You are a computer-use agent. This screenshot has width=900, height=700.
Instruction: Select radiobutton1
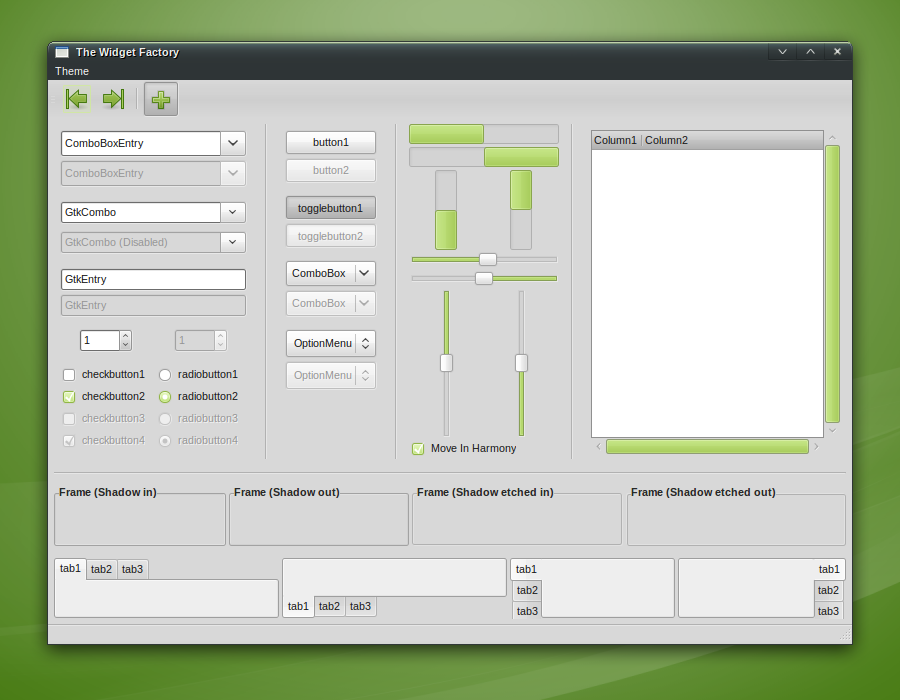(165, 375)
